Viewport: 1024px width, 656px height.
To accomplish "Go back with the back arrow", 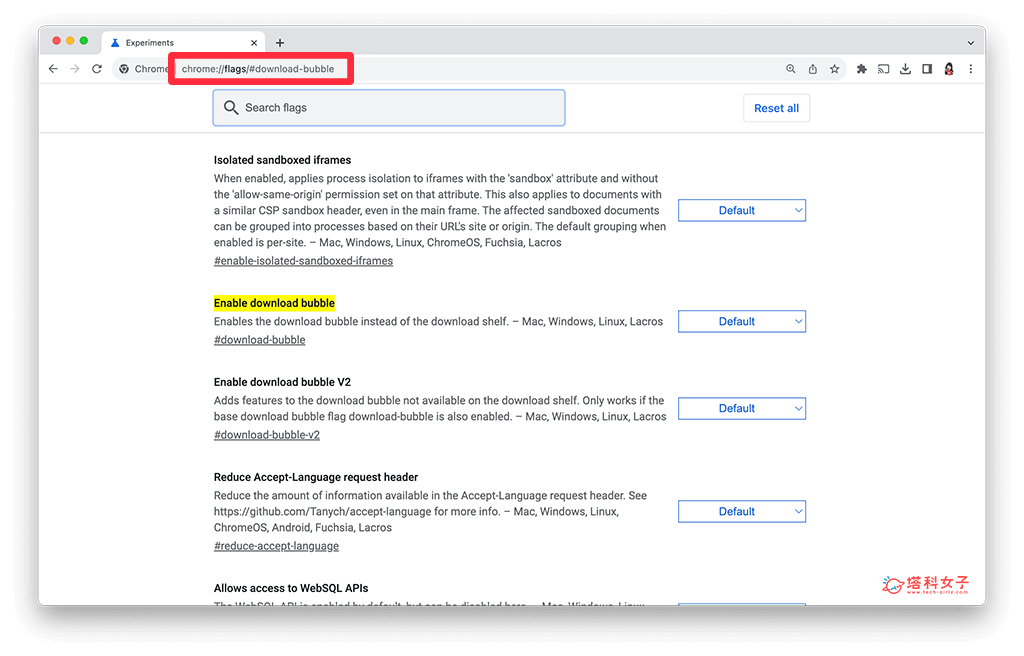I will click(x=53, y=69).
